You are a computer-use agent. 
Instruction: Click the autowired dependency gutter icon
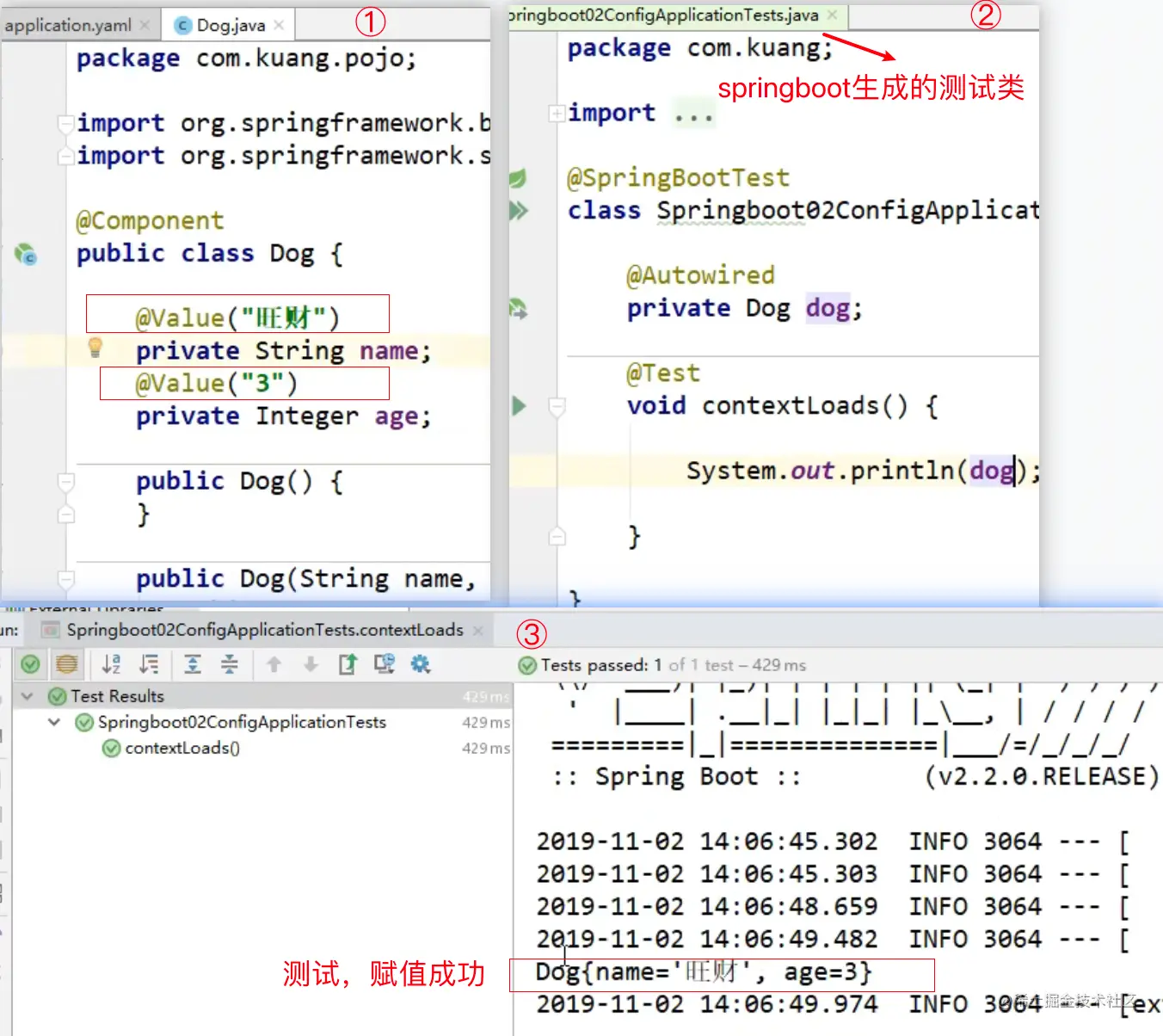tap(518, 308)
